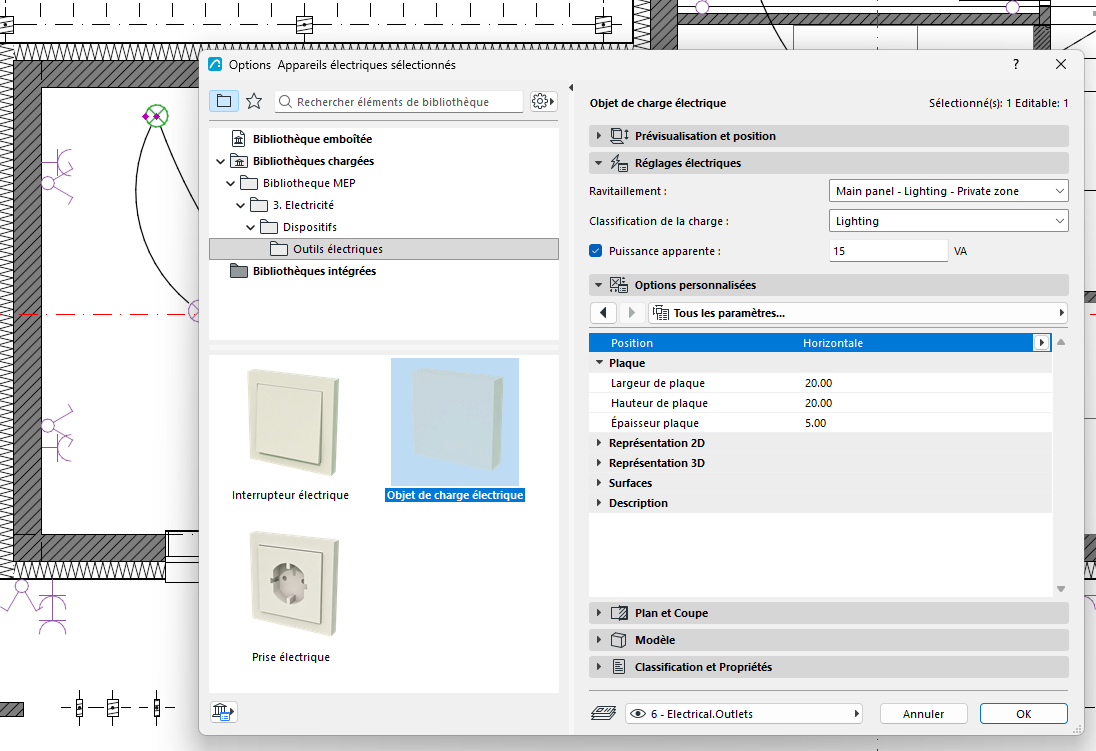The height and width of the screenshot is (751, 1096).
Task: Show favorites star icon
Action: (x=254, y=101)
